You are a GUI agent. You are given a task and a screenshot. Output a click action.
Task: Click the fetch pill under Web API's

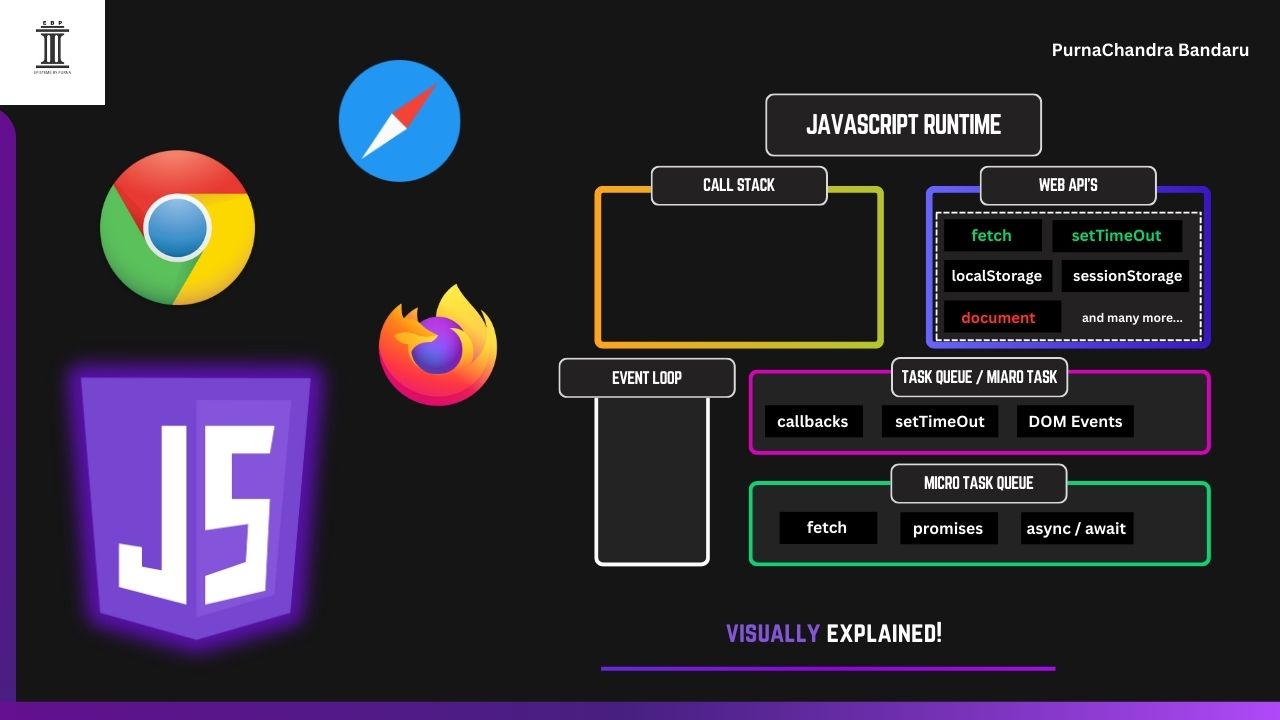click(x=991, y=235)
